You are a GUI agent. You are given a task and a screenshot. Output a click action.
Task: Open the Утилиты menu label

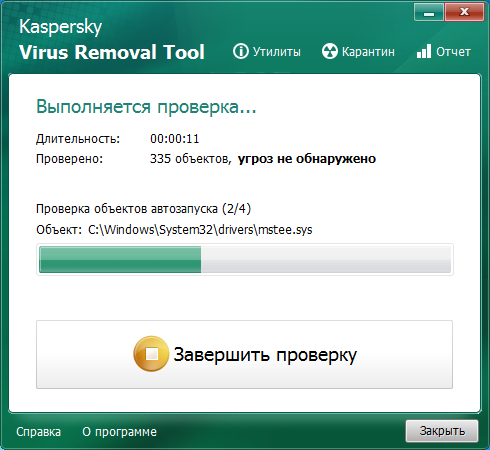click(x=277, y=52)
